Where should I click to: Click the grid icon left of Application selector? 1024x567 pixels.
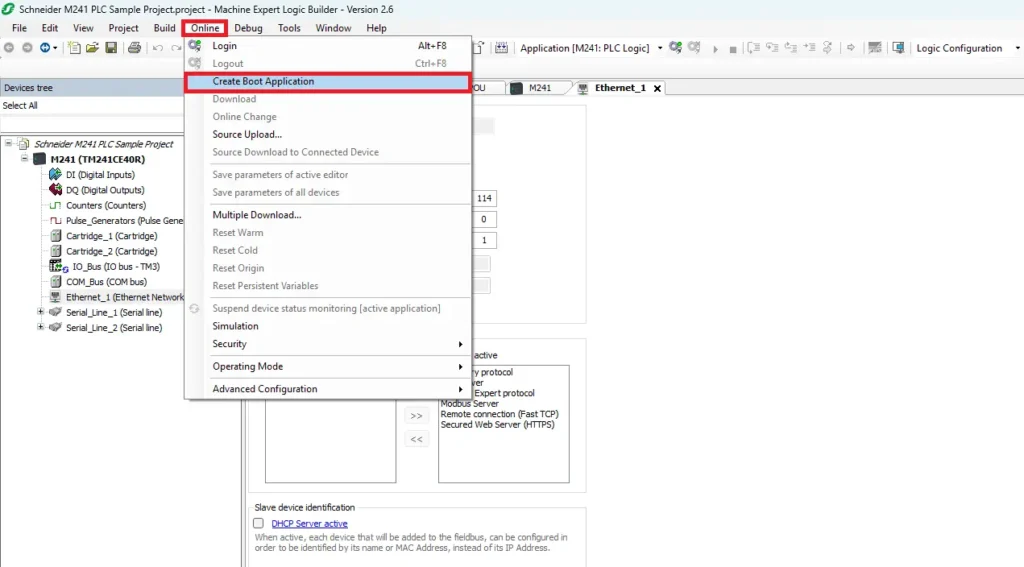pos(502,48)
